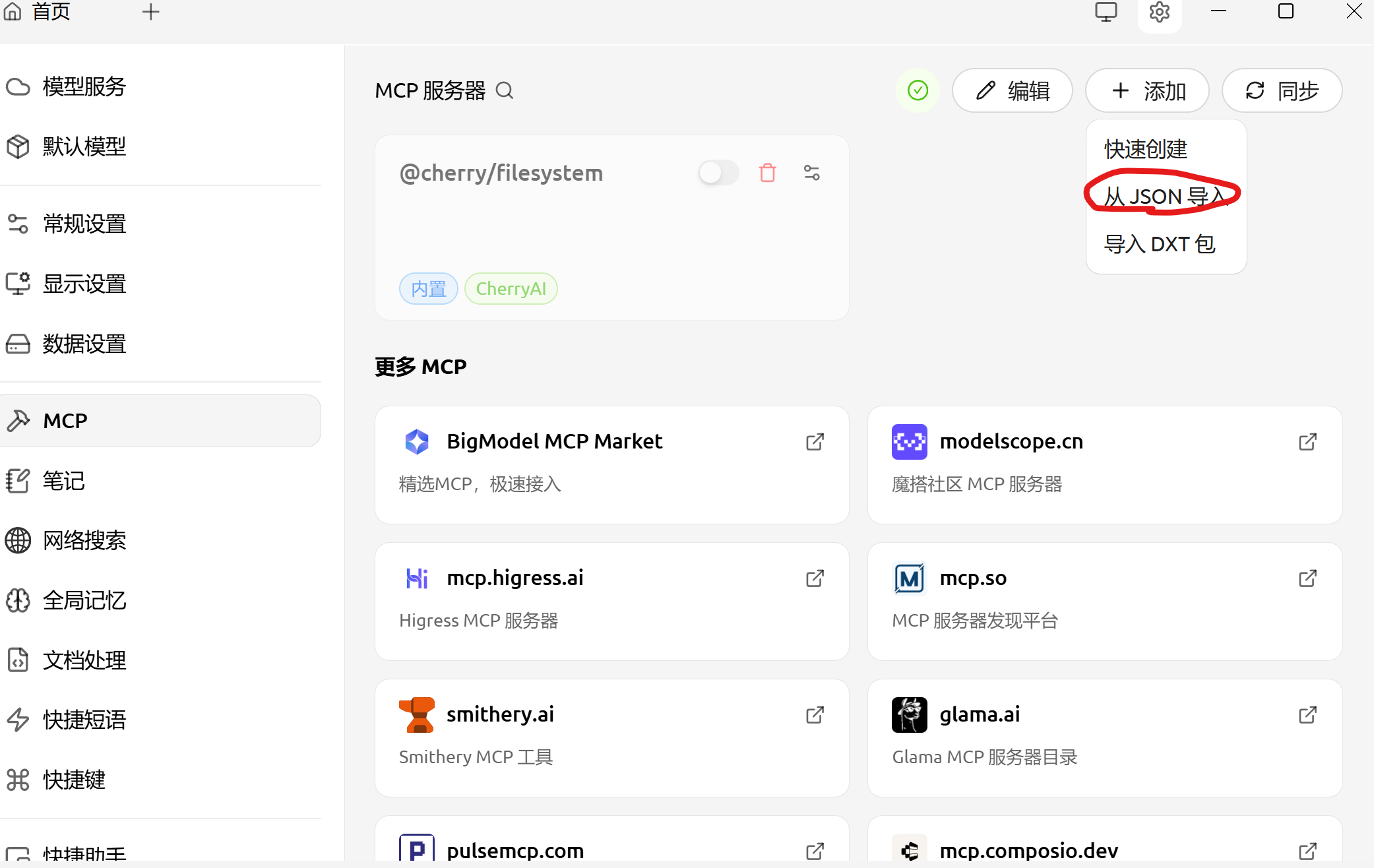Click 魔搭社区 MCP 服务器 description text
The height and width of the screenshot is (868, 1374).
click(977, 484)
